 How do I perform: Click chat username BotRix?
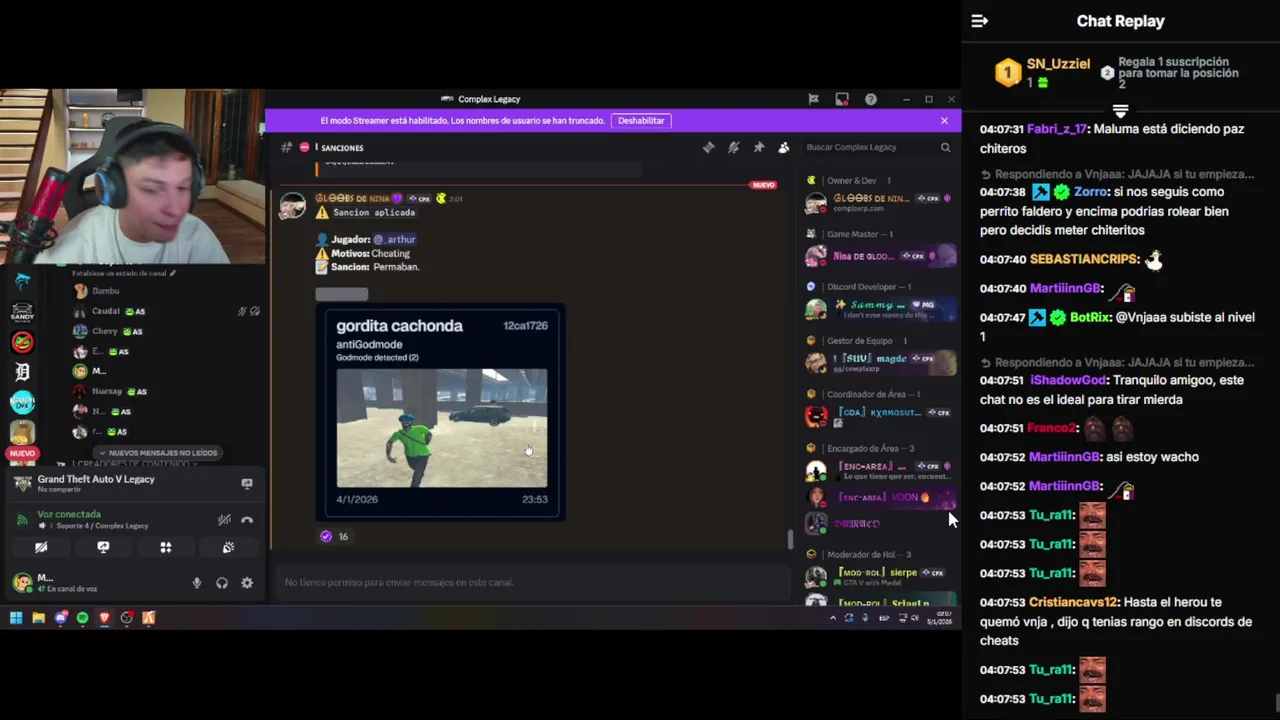coord(1090,317)
